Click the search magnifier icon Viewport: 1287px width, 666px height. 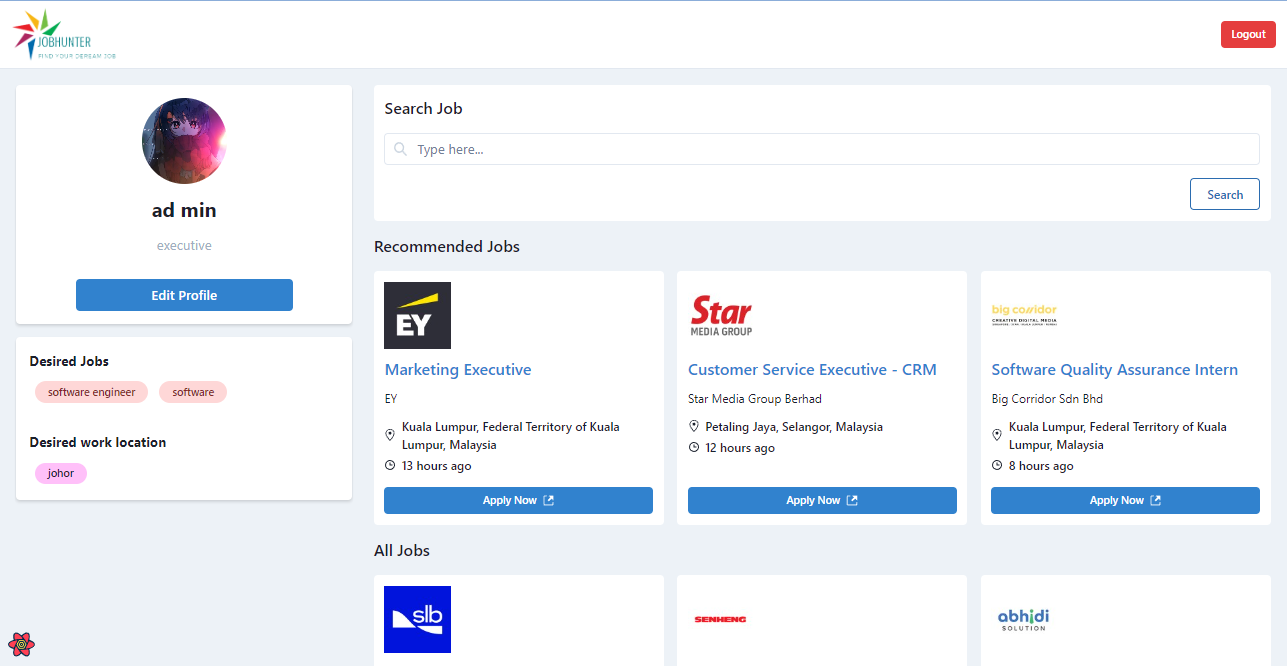400,148
